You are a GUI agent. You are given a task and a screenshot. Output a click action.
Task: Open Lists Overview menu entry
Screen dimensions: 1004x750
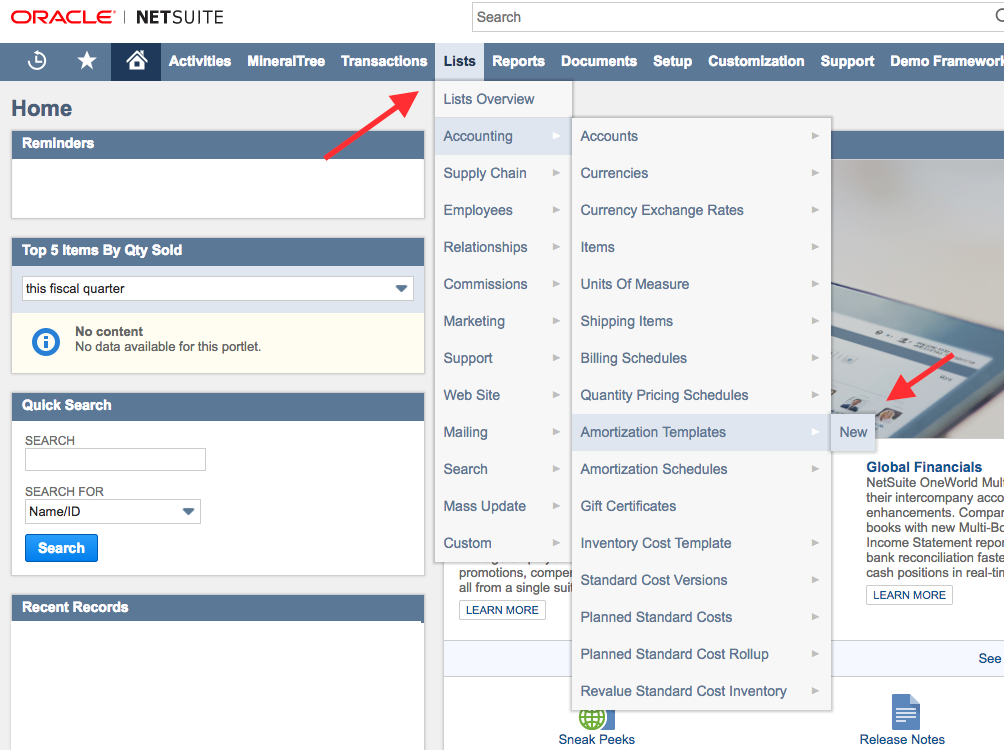point(489,99)
